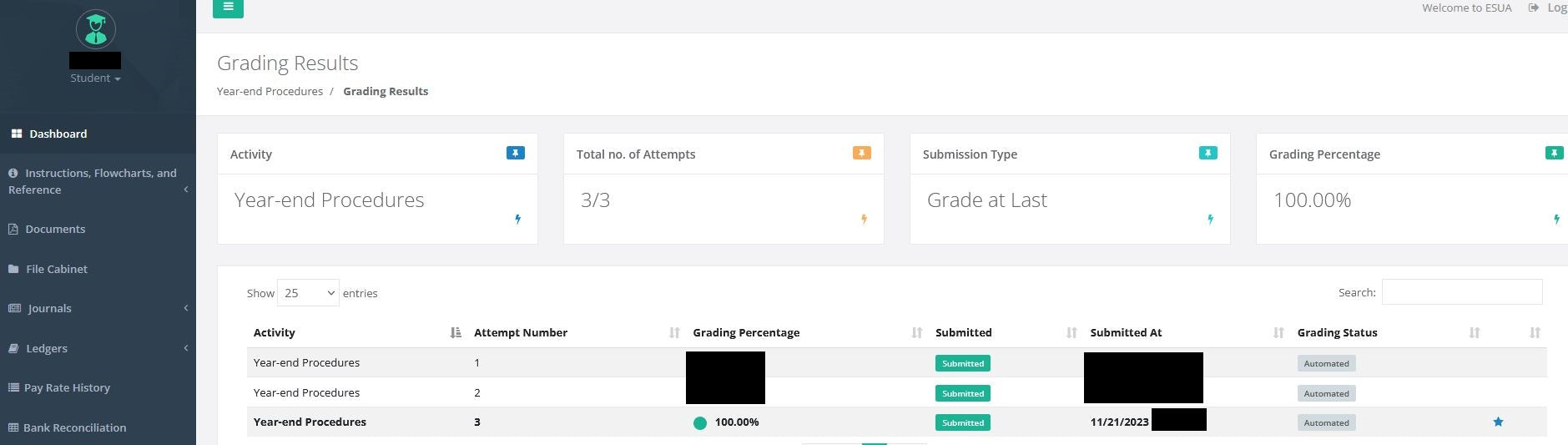Click the lightning bolt icon in Activity card
The width and height of the screenshot is (1568, 445).
pos(518,220)
